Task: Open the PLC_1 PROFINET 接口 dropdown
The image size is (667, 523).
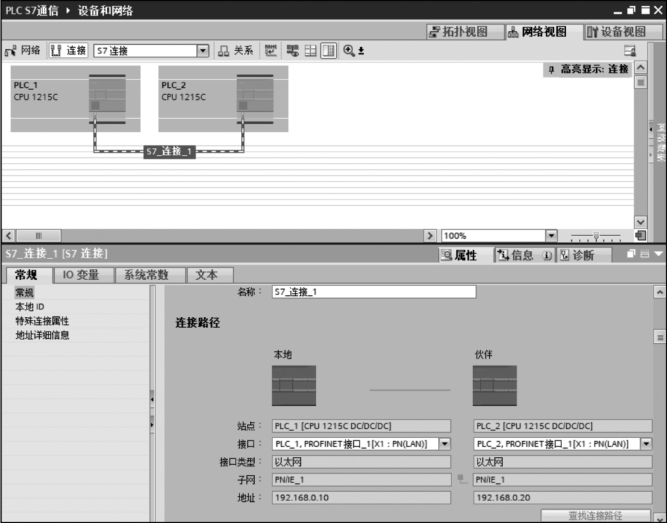Action: click(445, 444)
